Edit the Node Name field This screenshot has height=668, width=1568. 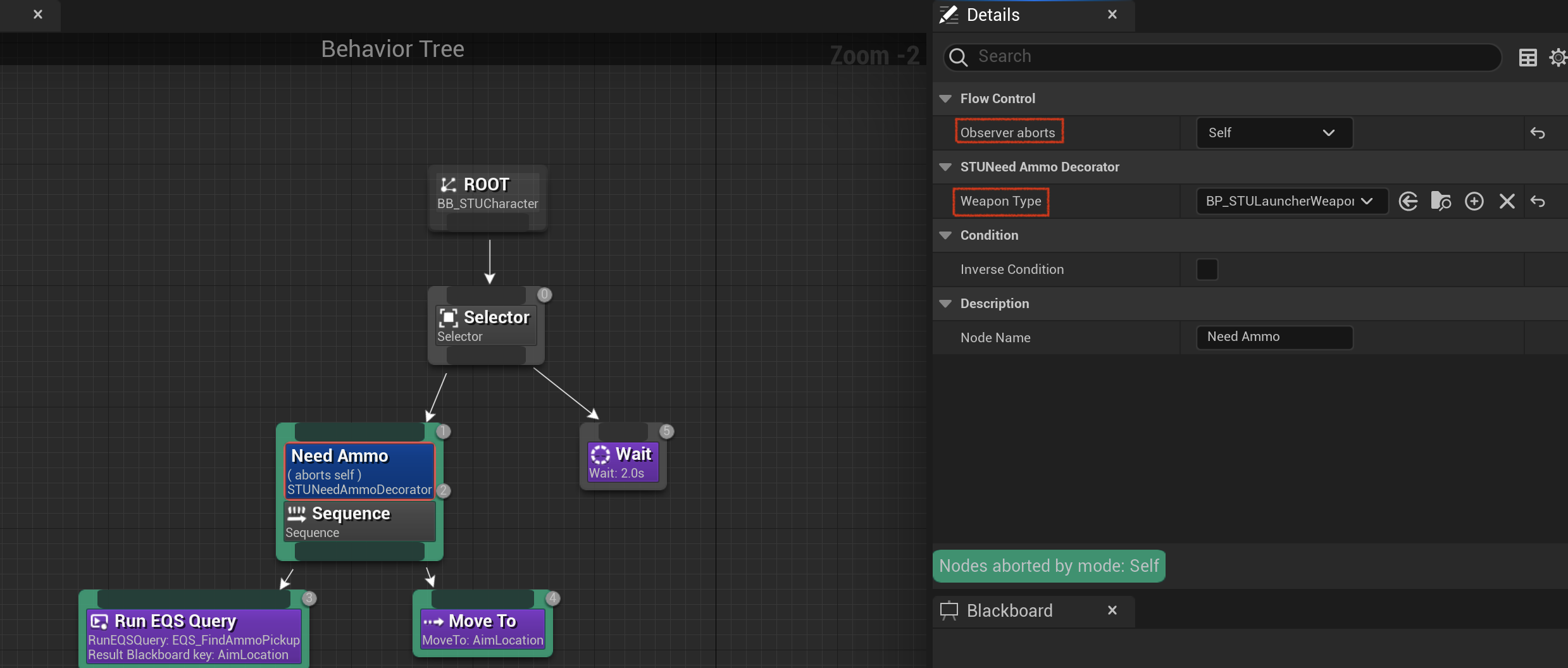(1274, 337)
